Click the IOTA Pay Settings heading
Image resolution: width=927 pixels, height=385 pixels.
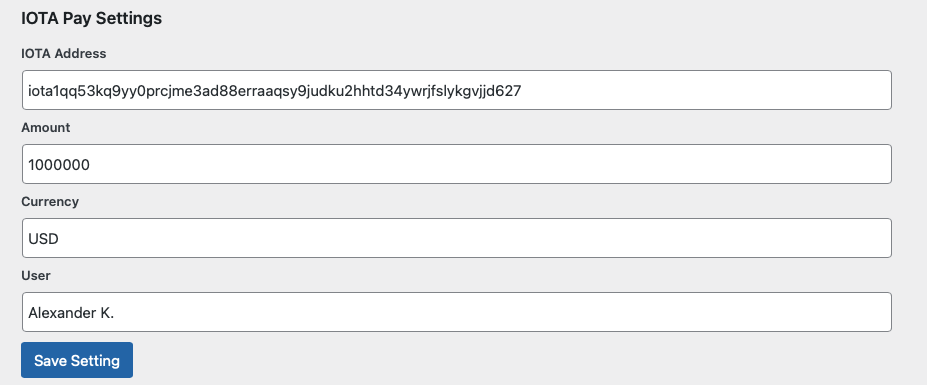point(92,18)
